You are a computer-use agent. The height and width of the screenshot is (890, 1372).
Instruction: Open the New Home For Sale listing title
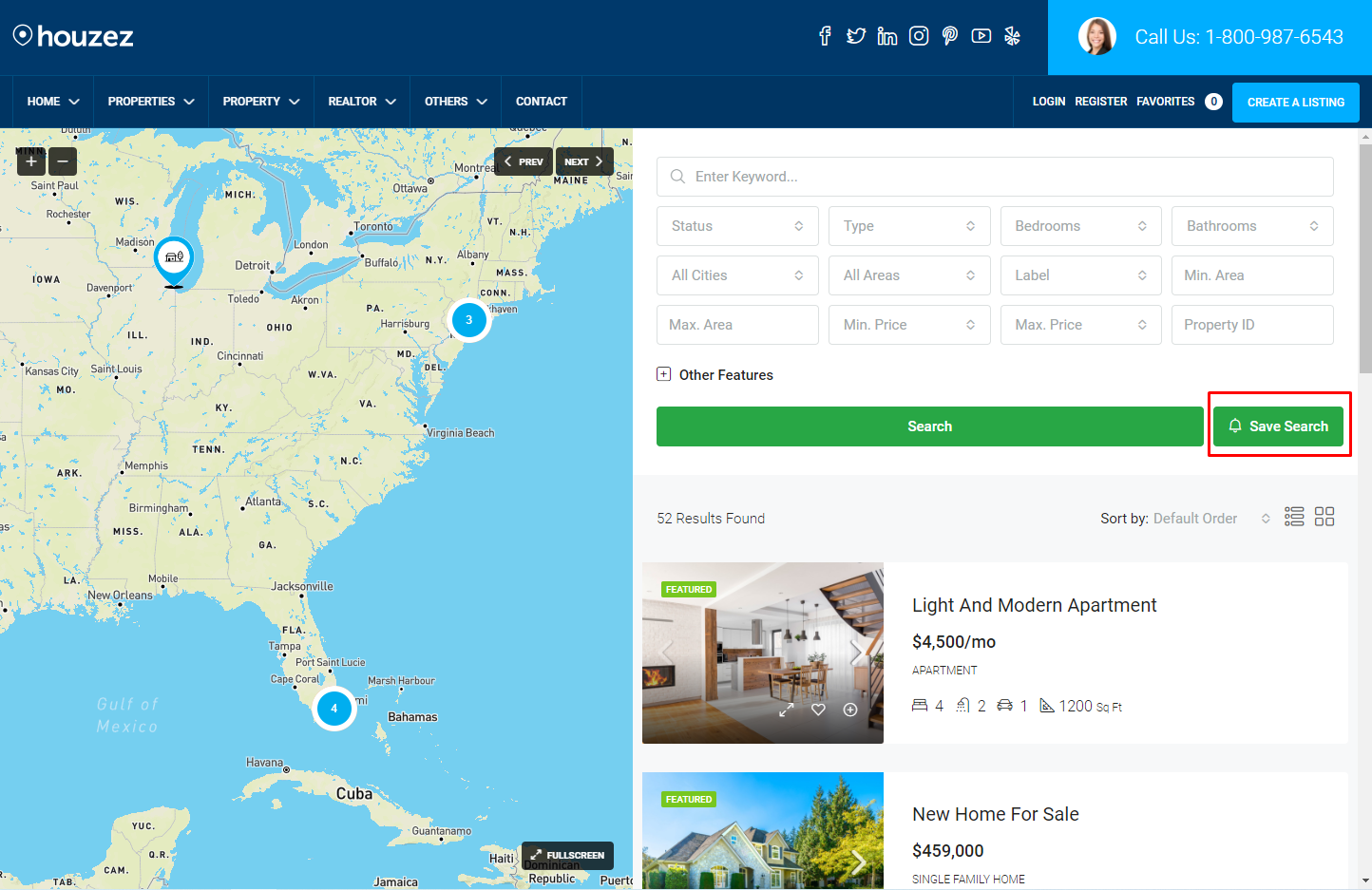tap(996, 814)
